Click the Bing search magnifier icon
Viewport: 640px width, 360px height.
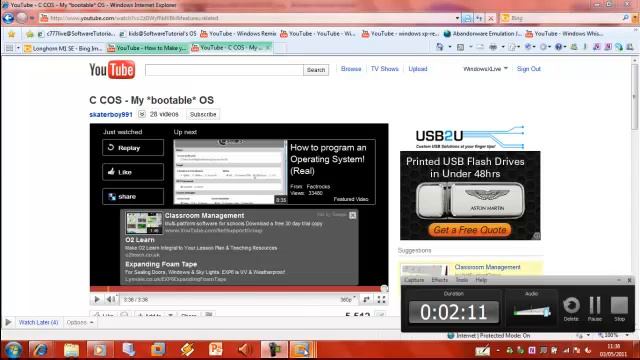tap(625, 18)
